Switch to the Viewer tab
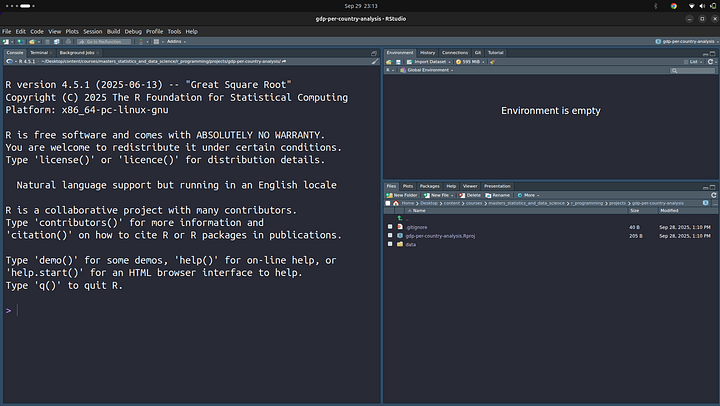The image size is (720, 406). coord(470,186)
